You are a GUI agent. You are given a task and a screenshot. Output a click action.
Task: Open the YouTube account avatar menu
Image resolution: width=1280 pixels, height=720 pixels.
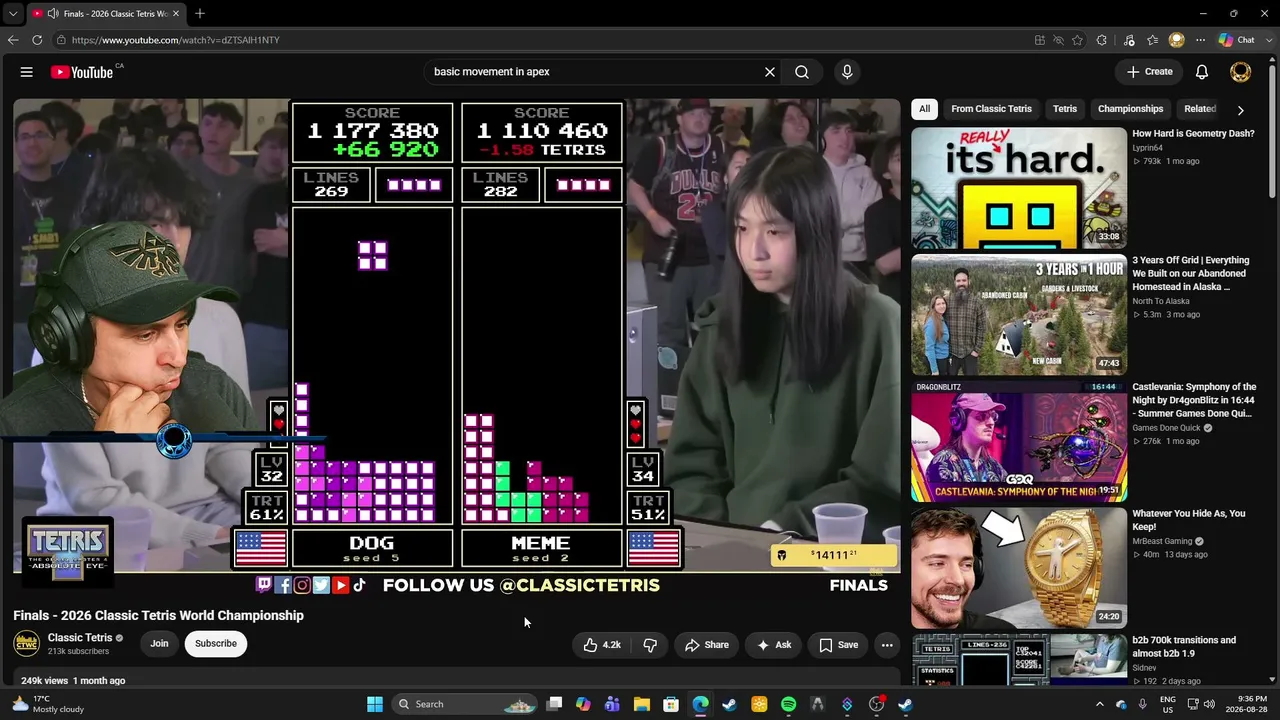1240,72
